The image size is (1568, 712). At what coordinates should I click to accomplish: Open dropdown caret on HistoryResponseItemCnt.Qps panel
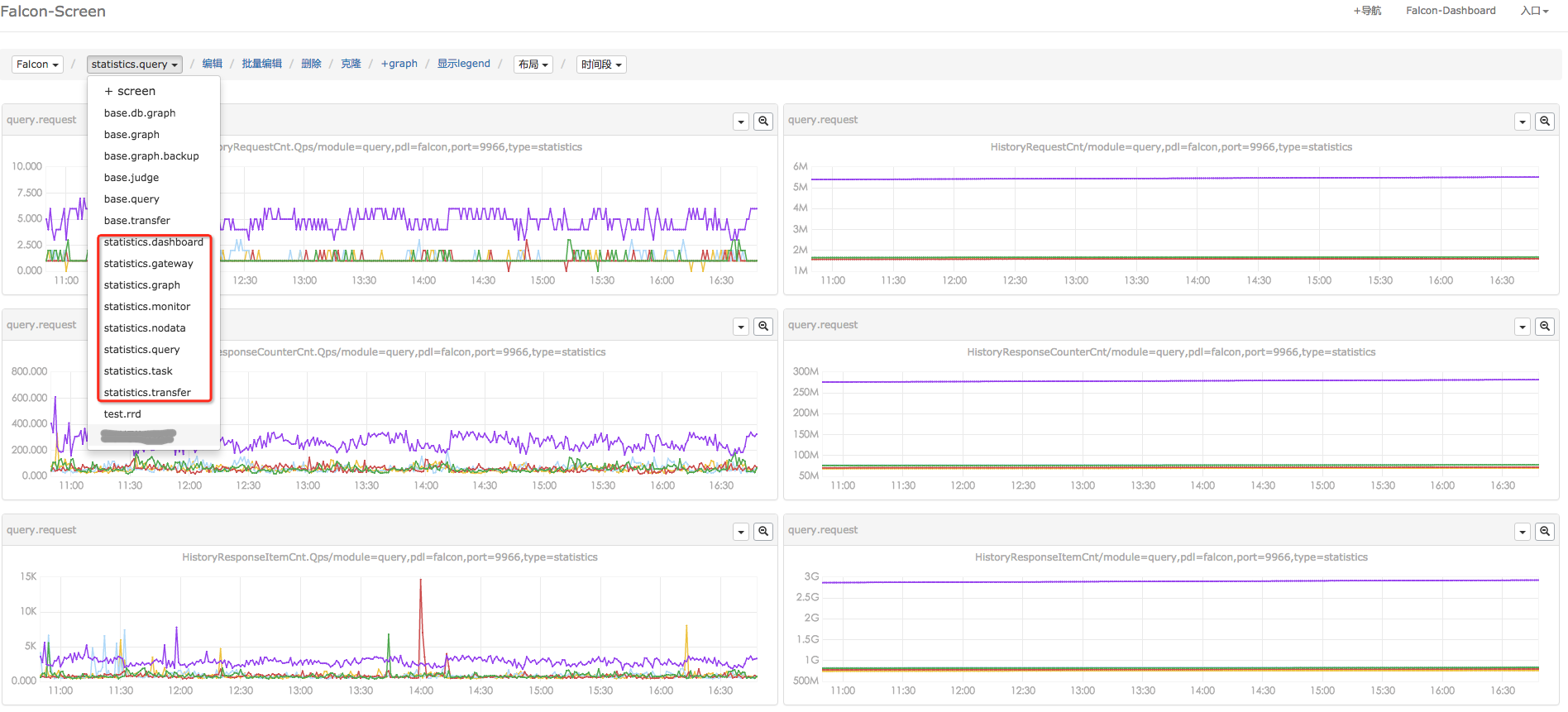pos(741,532)
